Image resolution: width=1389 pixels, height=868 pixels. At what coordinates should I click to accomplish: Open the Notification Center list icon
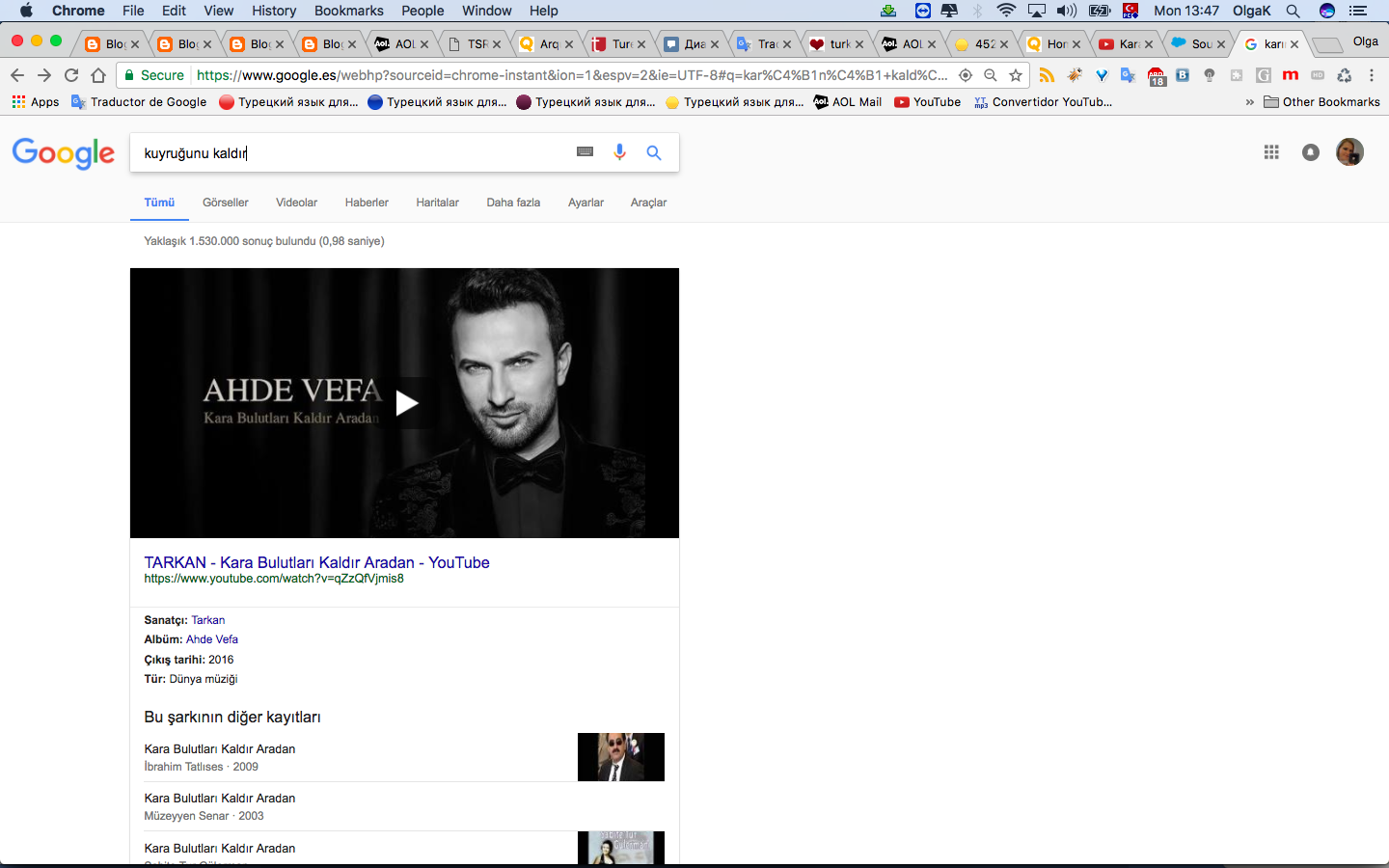1358,11
